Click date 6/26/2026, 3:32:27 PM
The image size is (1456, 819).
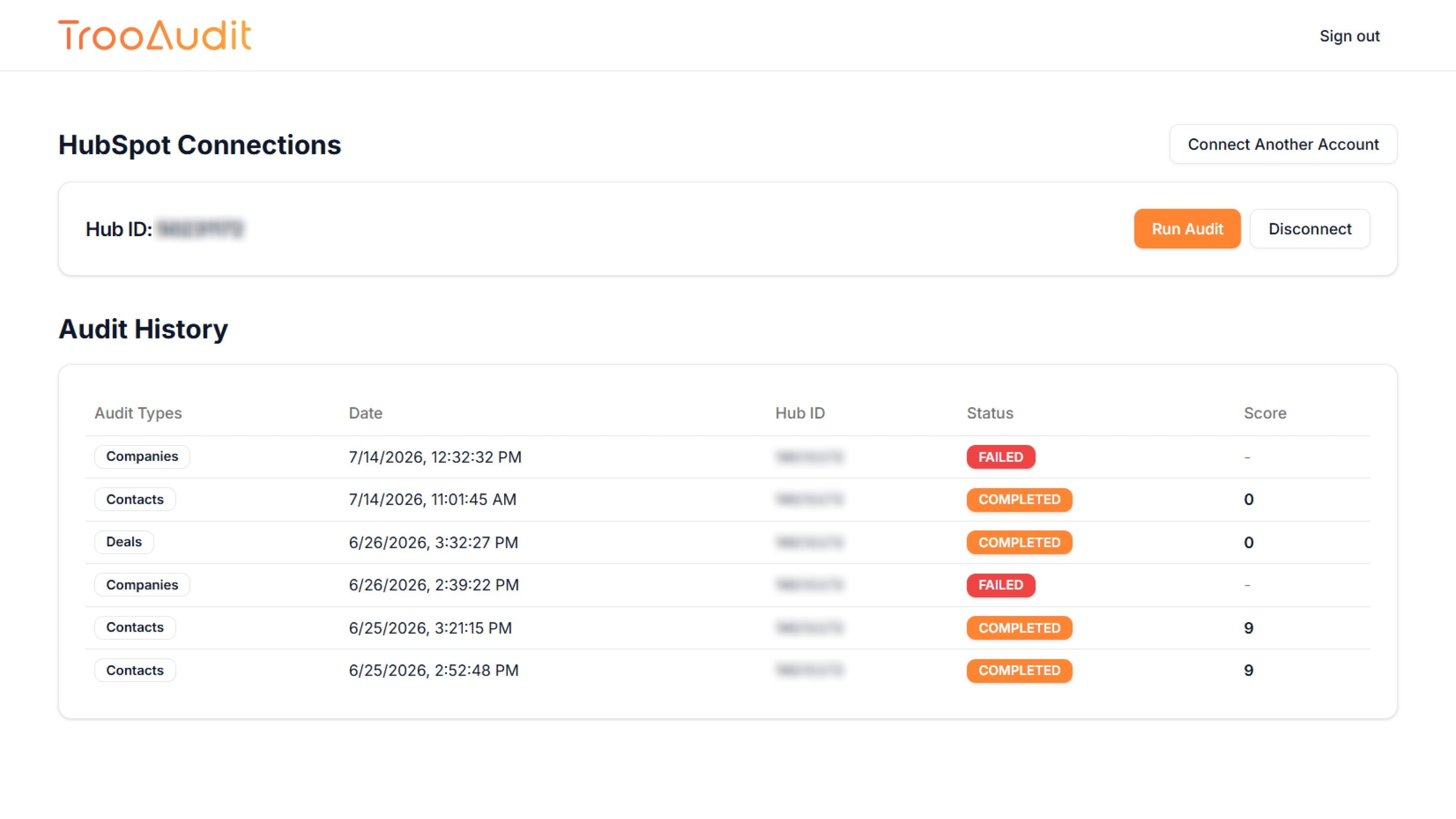click(x=434, y=543)
